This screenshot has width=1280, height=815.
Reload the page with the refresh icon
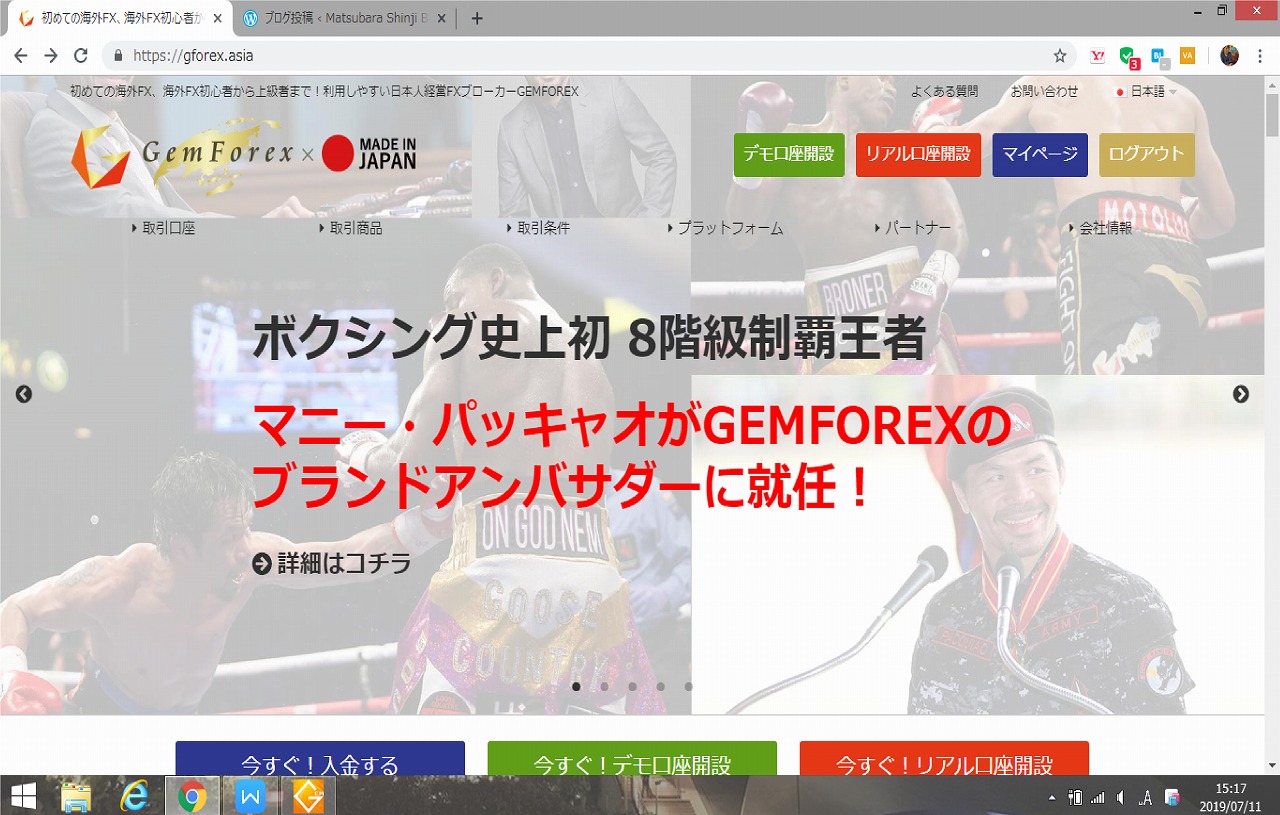point(81,56)
